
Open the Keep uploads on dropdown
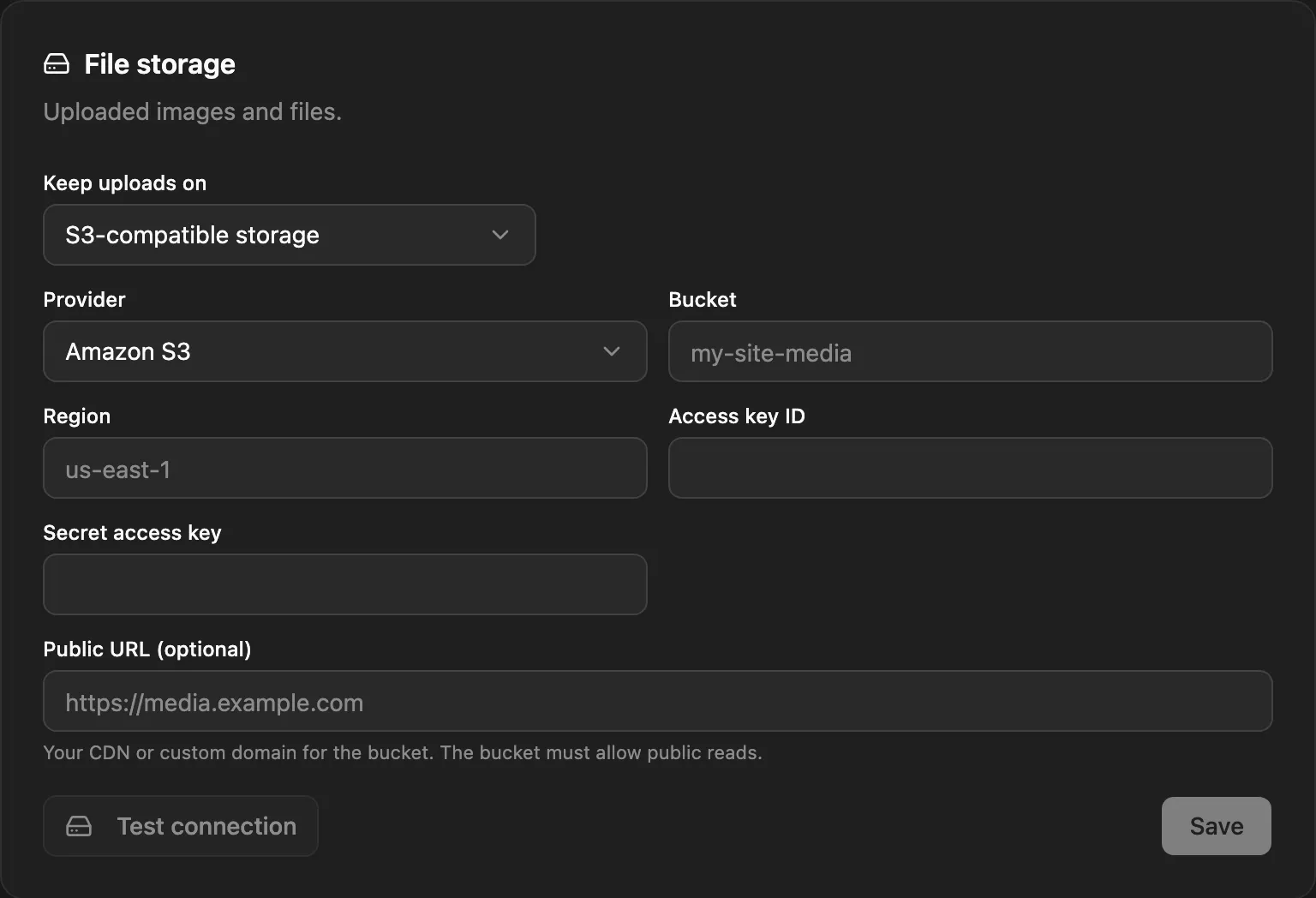290,235
